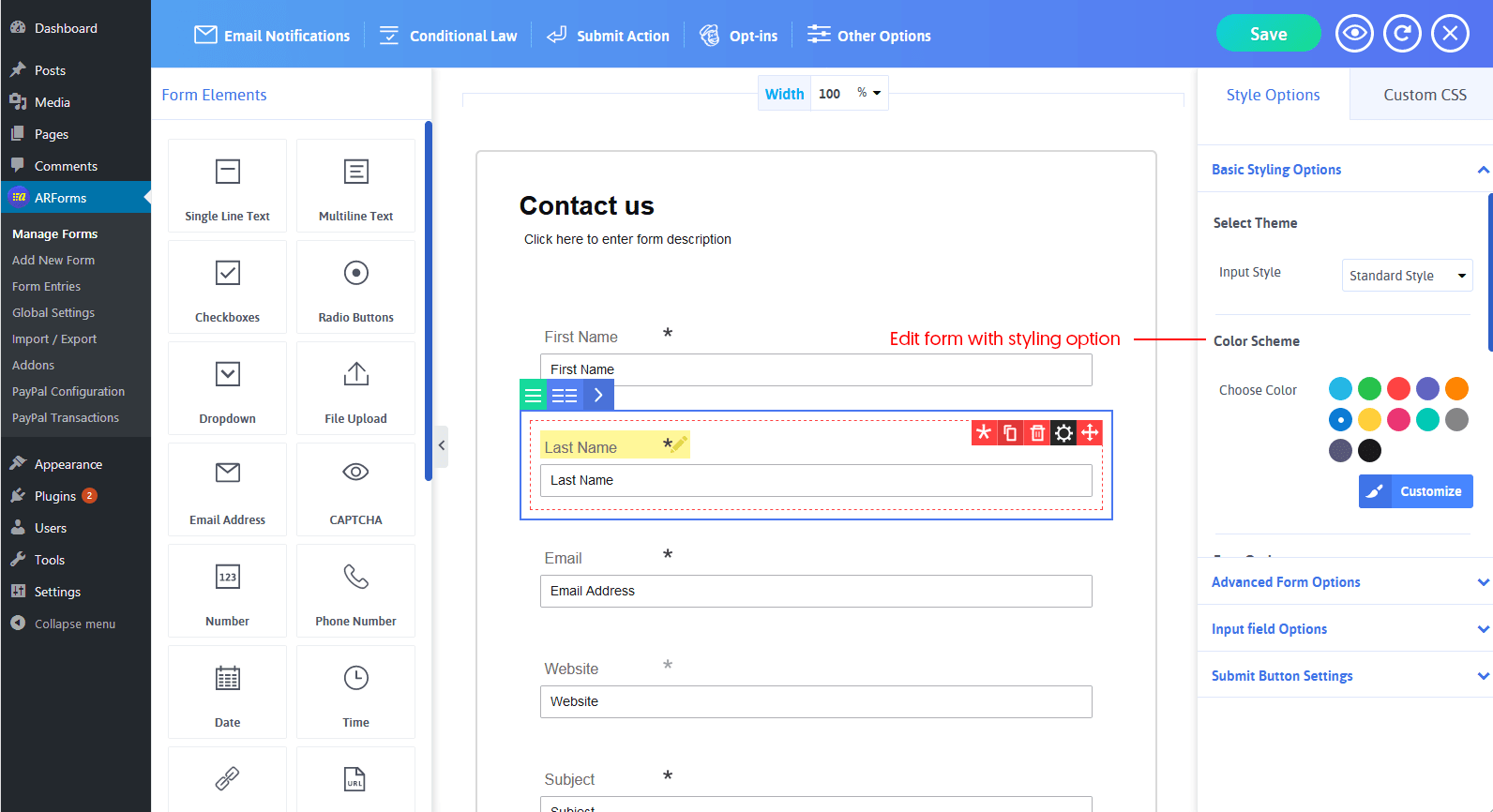
Task: Click the Email Address input field
Action: click(815, 591)
